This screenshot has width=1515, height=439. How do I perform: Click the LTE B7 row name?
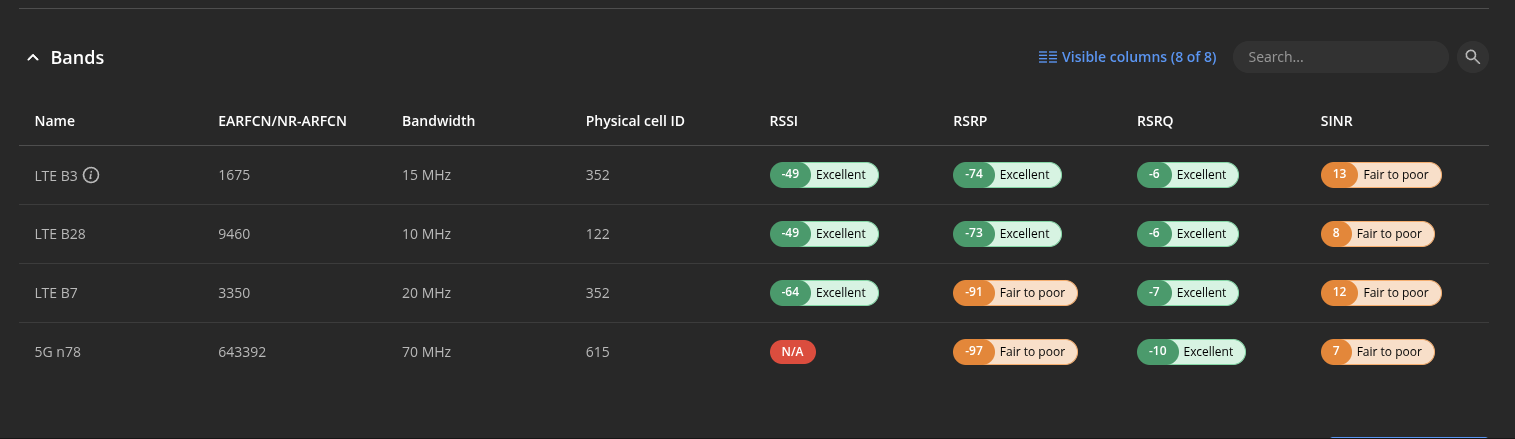click(56, 293)
